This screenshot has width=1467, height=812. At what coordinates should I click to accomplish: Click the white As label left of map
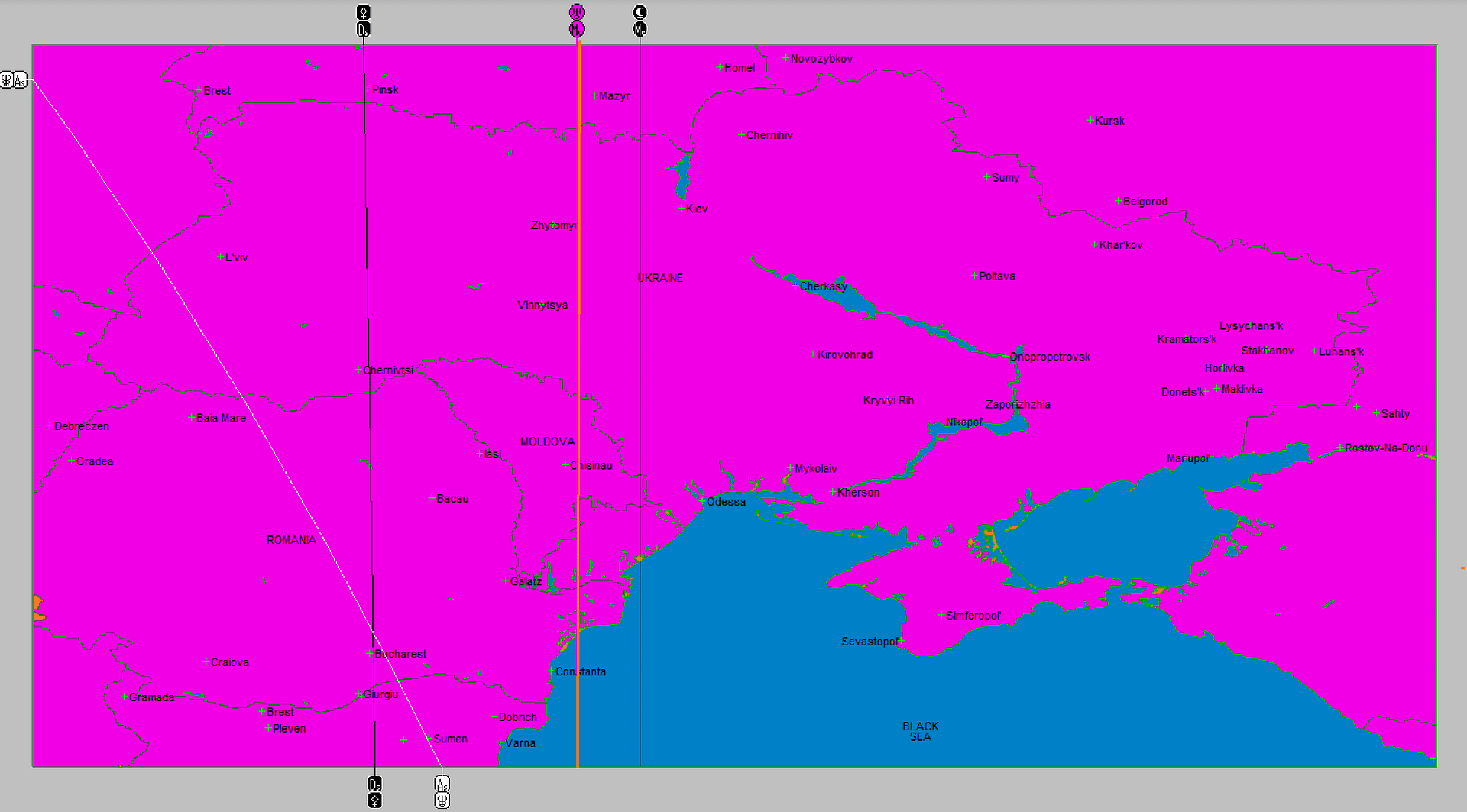(21, 79)
